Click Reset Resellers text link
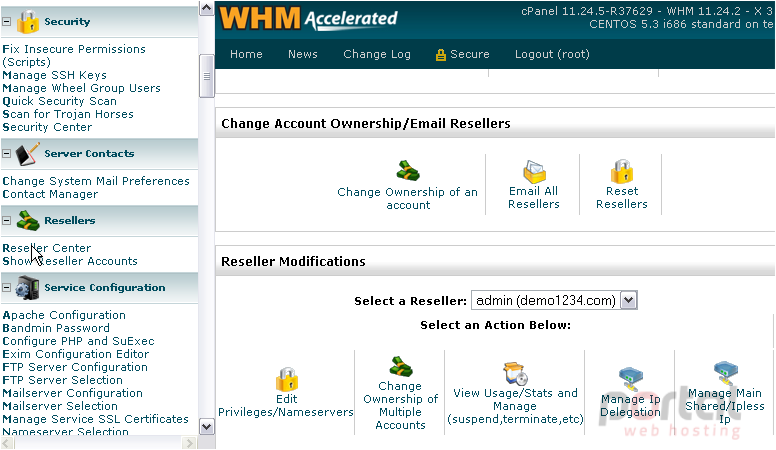The image size is (776, 450). pos(622,198)
